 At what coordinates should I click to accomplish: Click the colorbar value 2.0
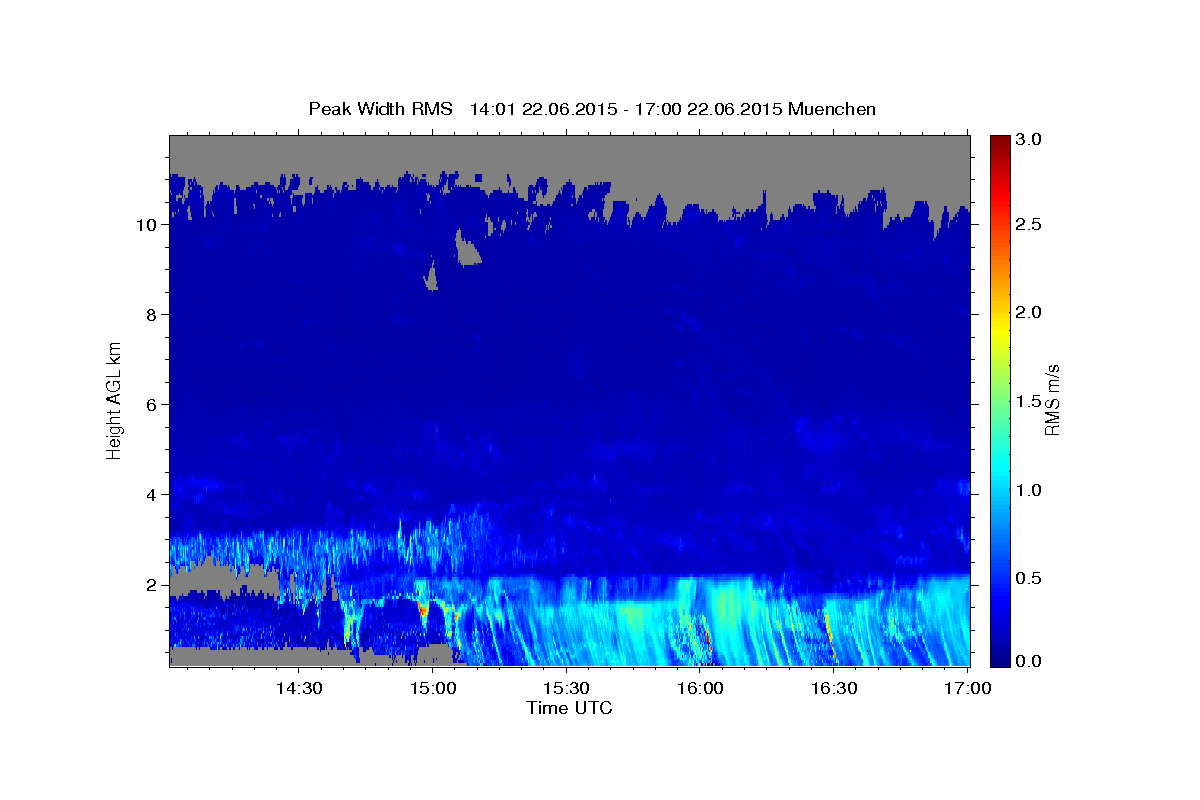tap(1031, 313)
